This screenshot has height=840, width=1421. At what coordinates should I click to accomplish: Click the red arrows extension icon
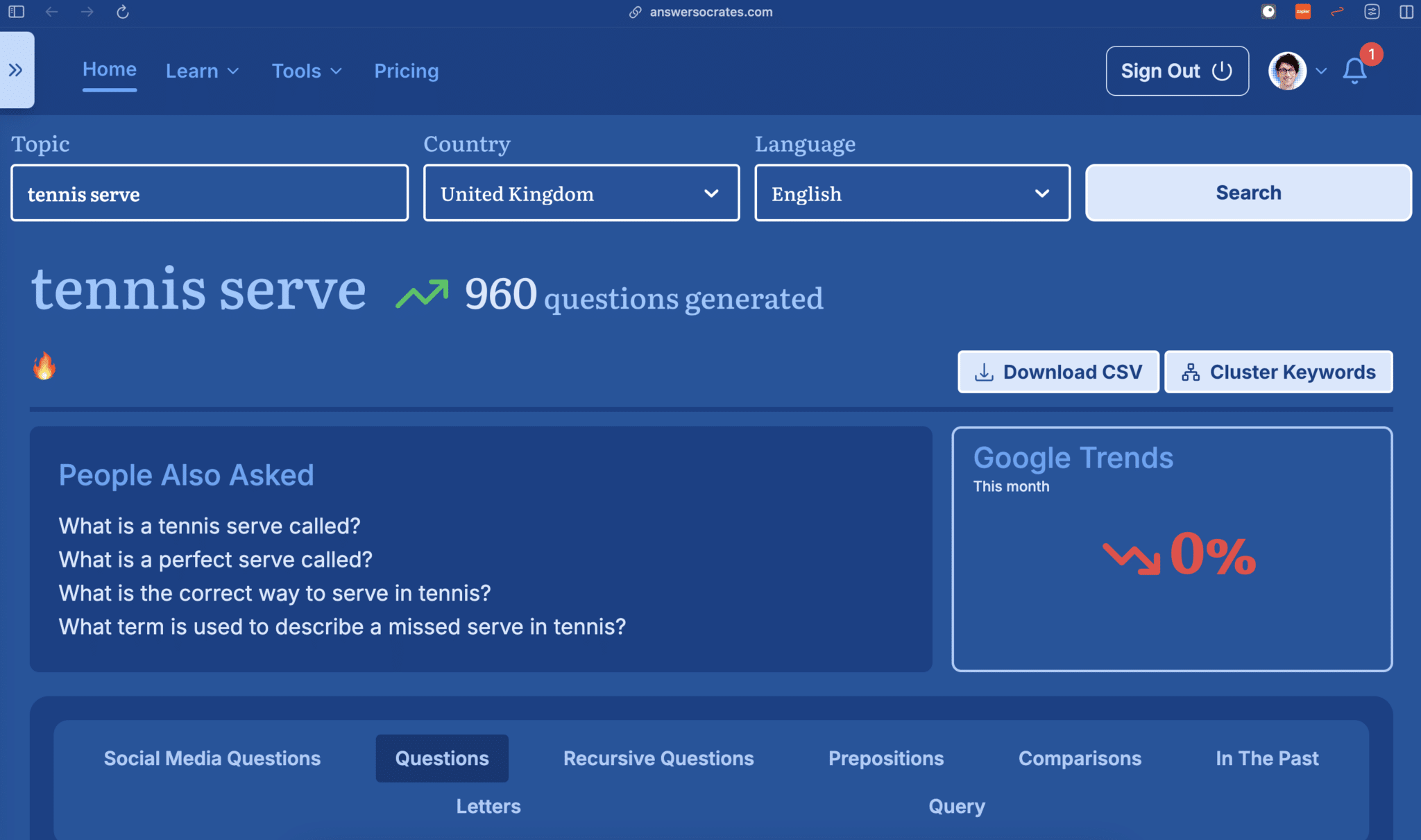point(1337,12)
